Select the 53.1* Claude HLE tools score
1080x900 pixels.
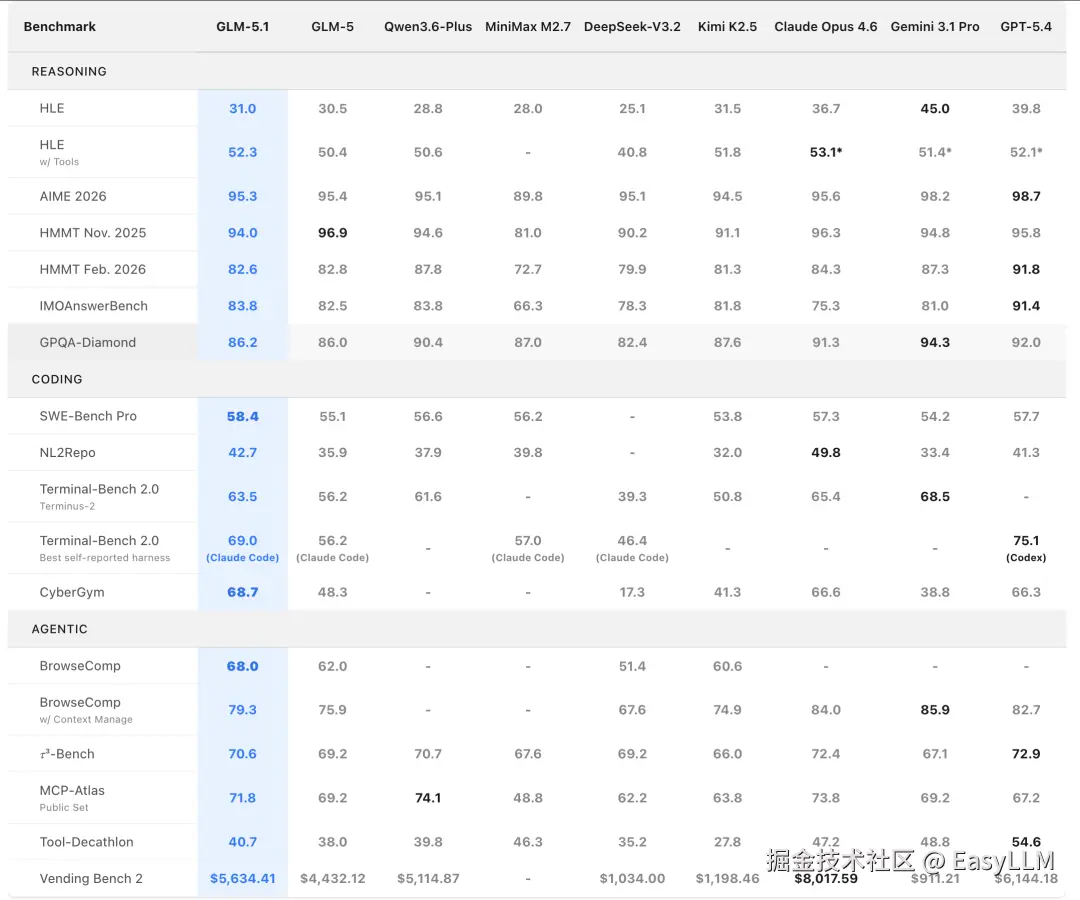tap(826, 152)
